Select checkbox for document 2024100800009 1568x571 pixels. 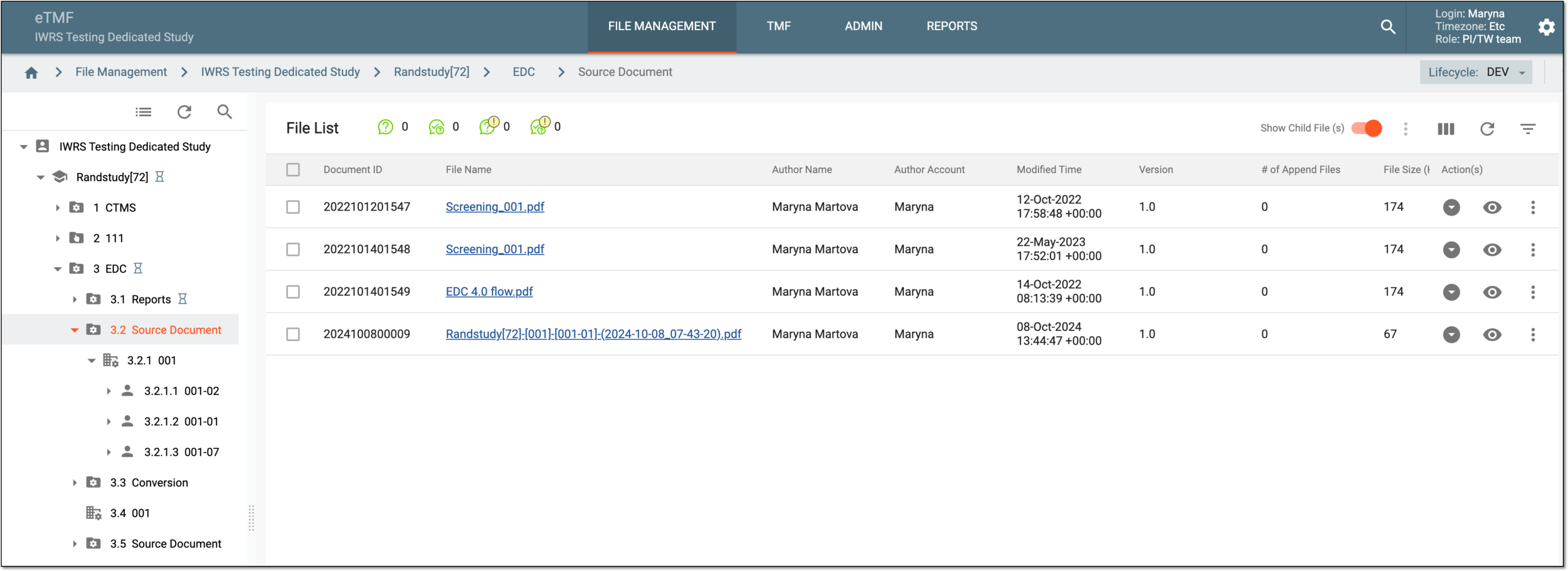(293, 335)
